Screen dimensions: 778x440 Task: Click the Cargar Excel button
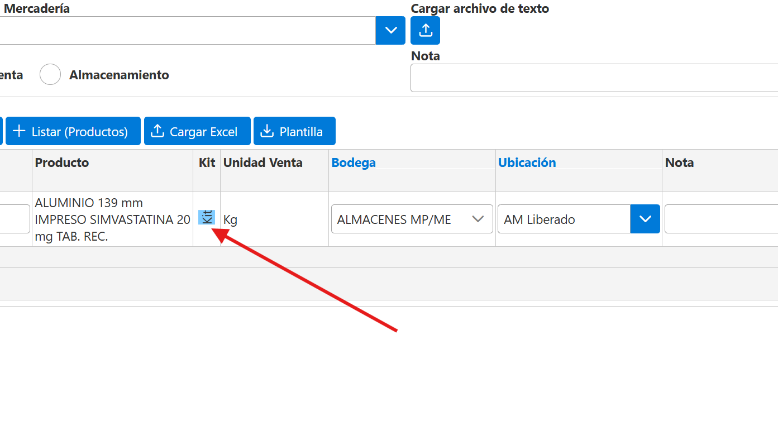(x=197, y=131)
